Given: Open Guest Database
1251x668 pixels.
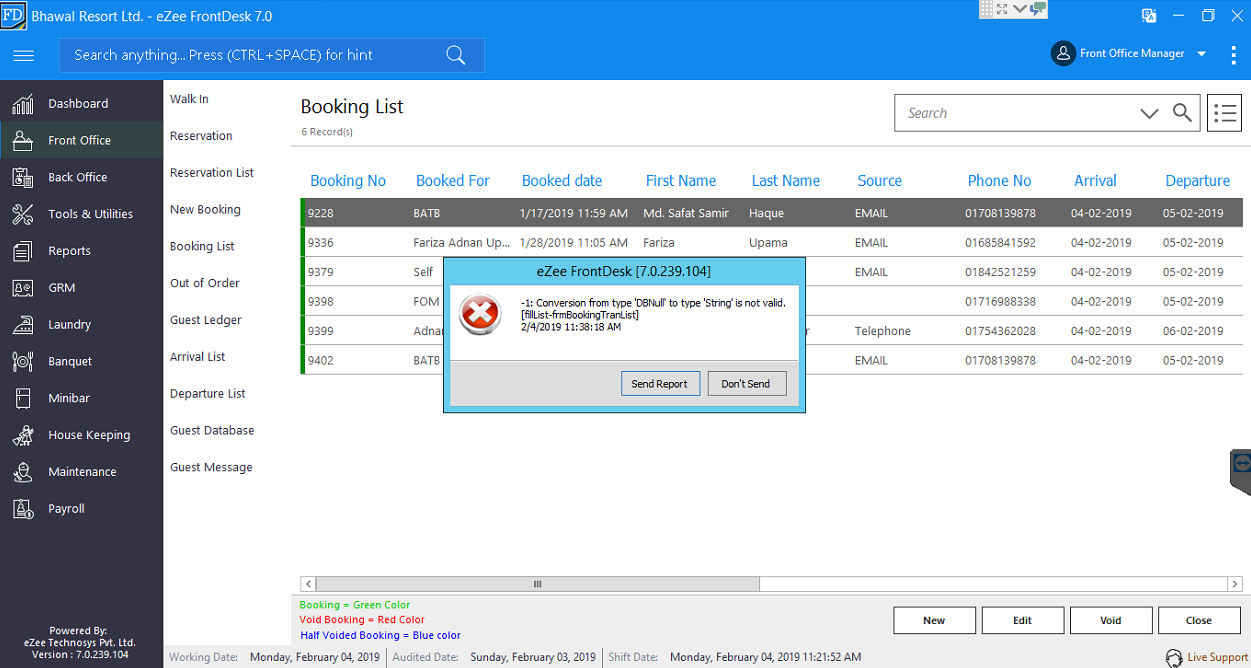Looking at the screenshot, I should click(x=212, y=430).
